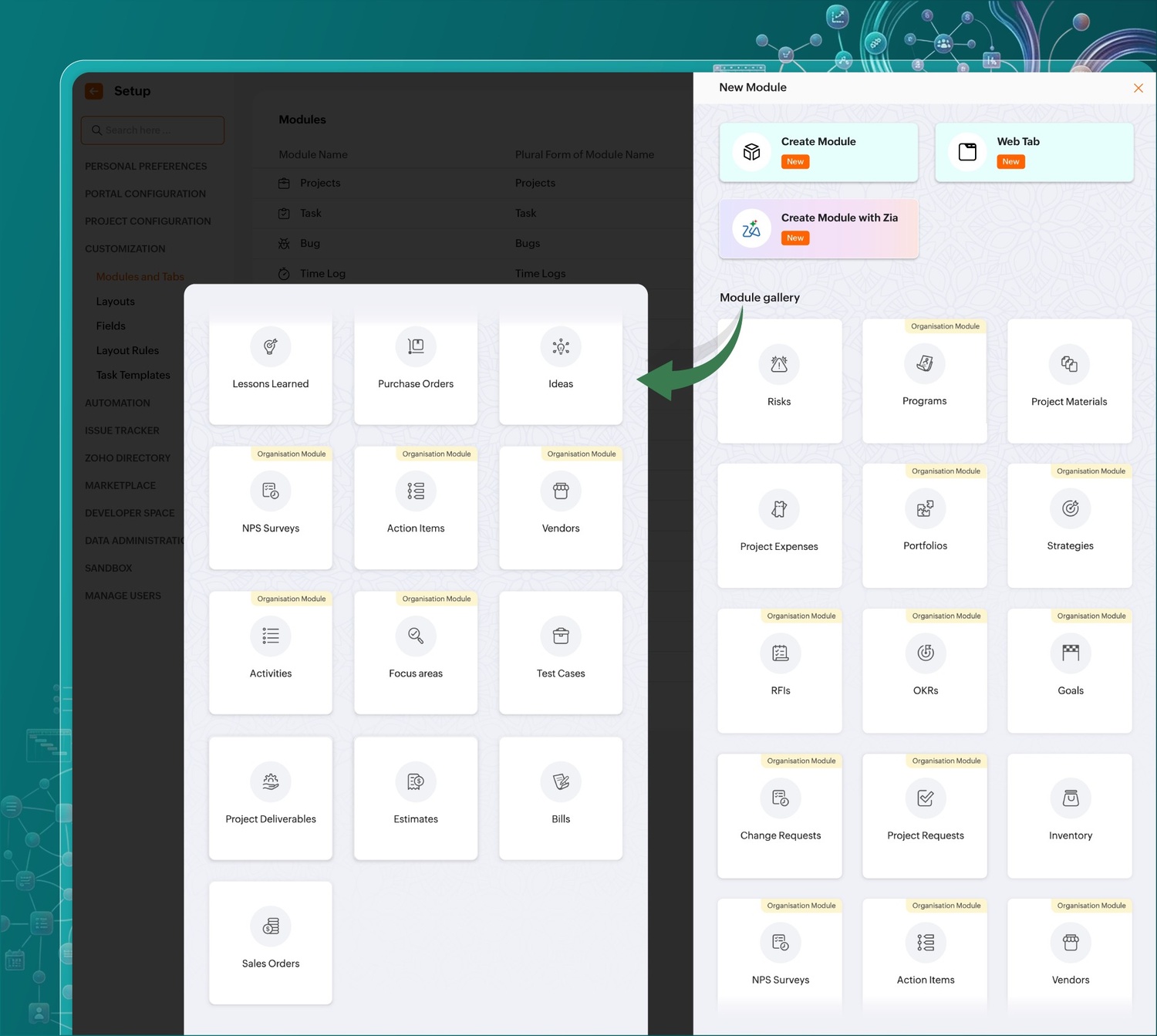The height and width of the screenshot is (1036, 1157).
Task: Expand Portal Configuration in sidebar
Action: click(145, 194)
